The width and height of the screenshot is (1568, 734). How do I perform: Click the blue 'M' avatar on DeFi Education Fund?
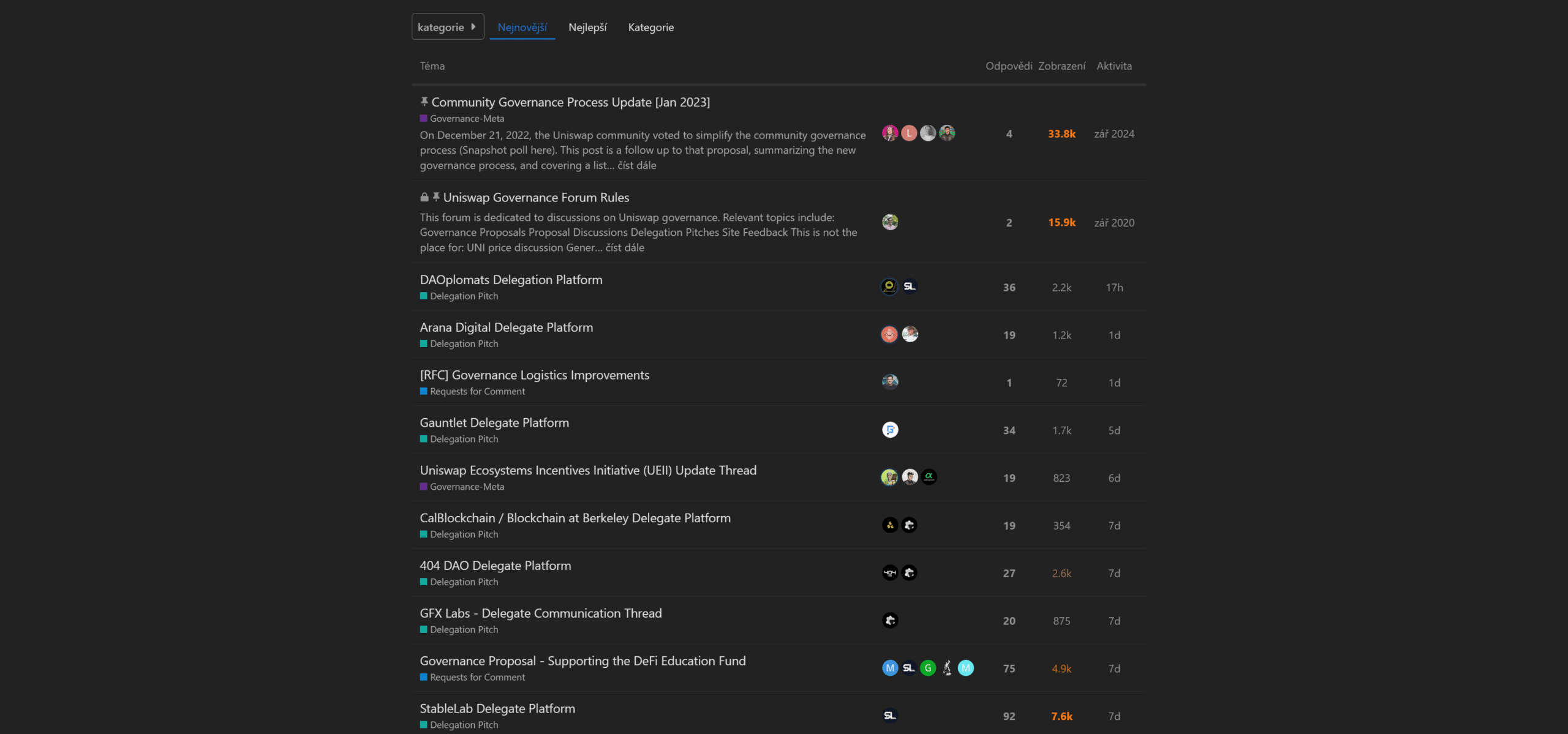[890, 668]
